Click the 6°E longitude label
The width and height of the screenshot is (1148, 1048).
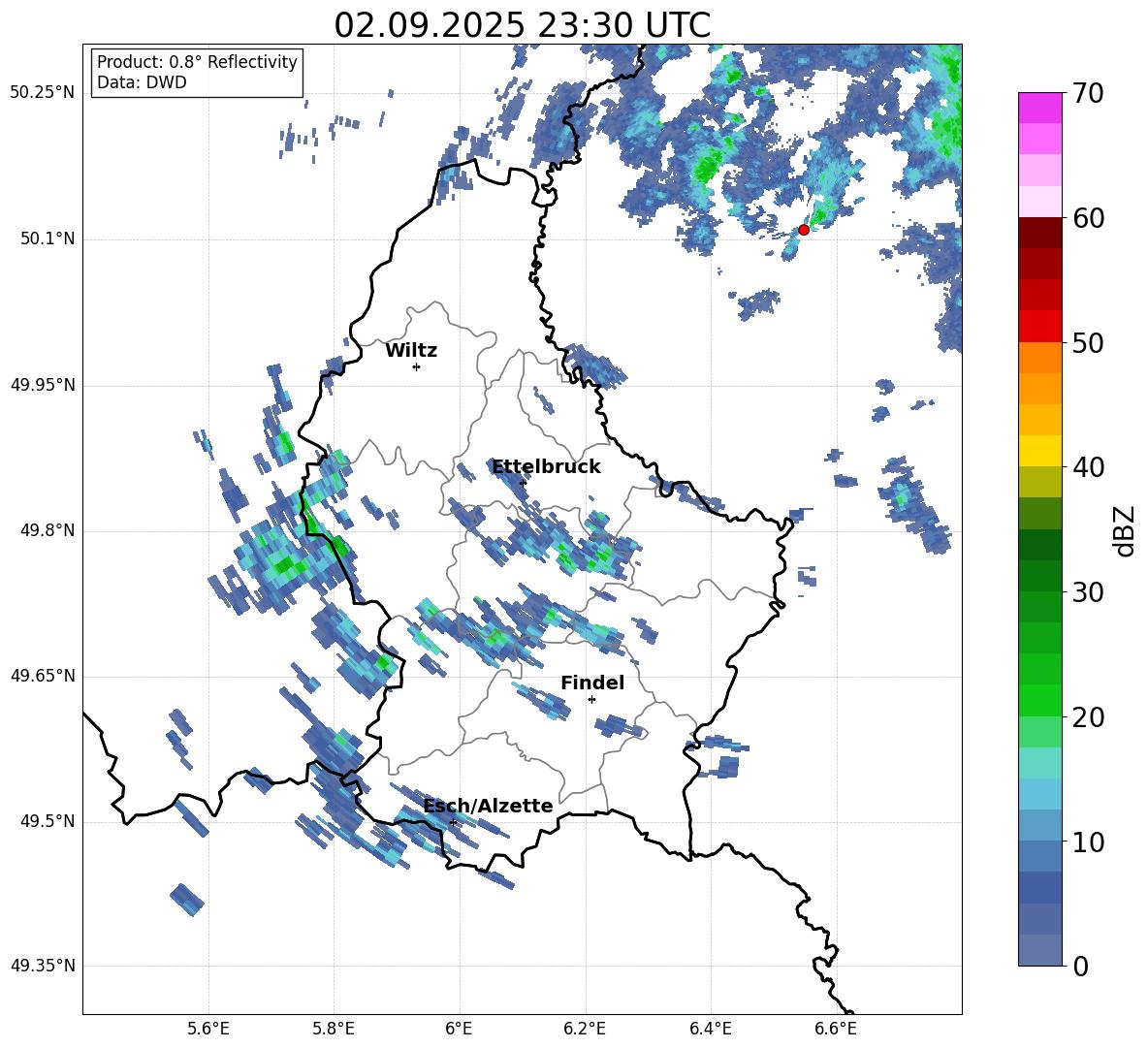pos(459,1030)
